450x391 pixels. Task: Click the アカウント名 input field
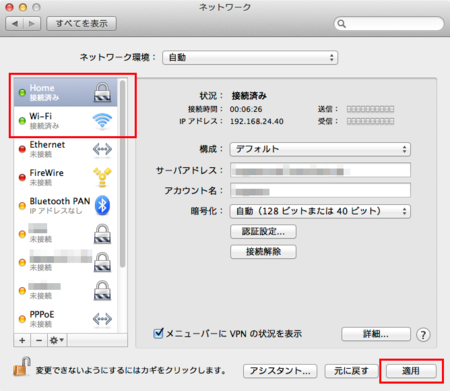pos(320,190)
